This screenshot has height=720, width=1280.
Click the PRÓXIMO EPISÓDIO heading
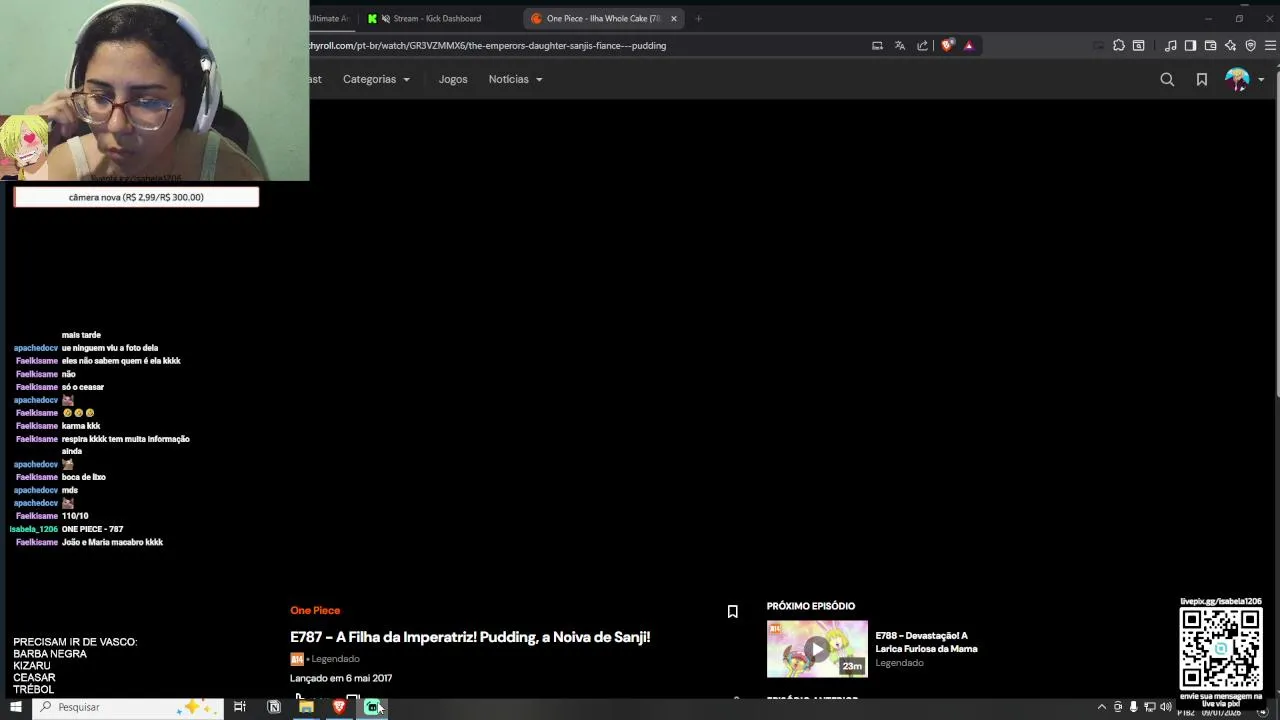coord(811,606)
